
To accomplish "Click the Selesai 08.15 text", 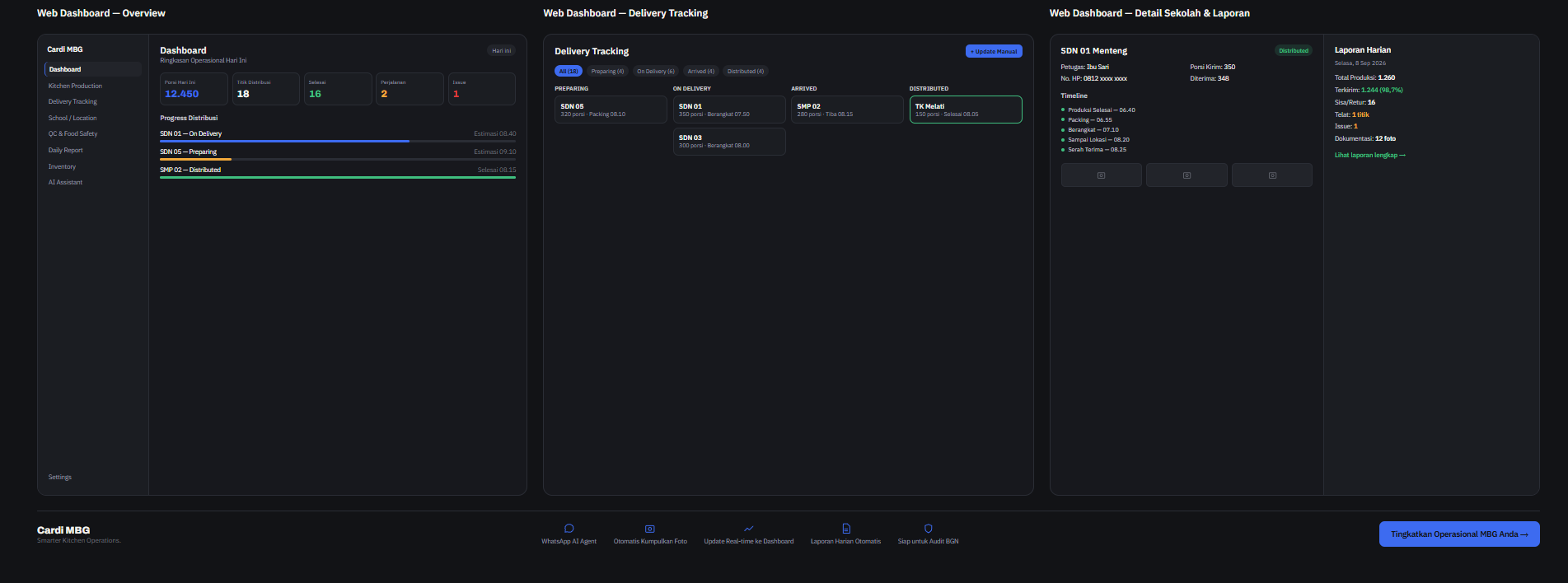I will [497, 170].
